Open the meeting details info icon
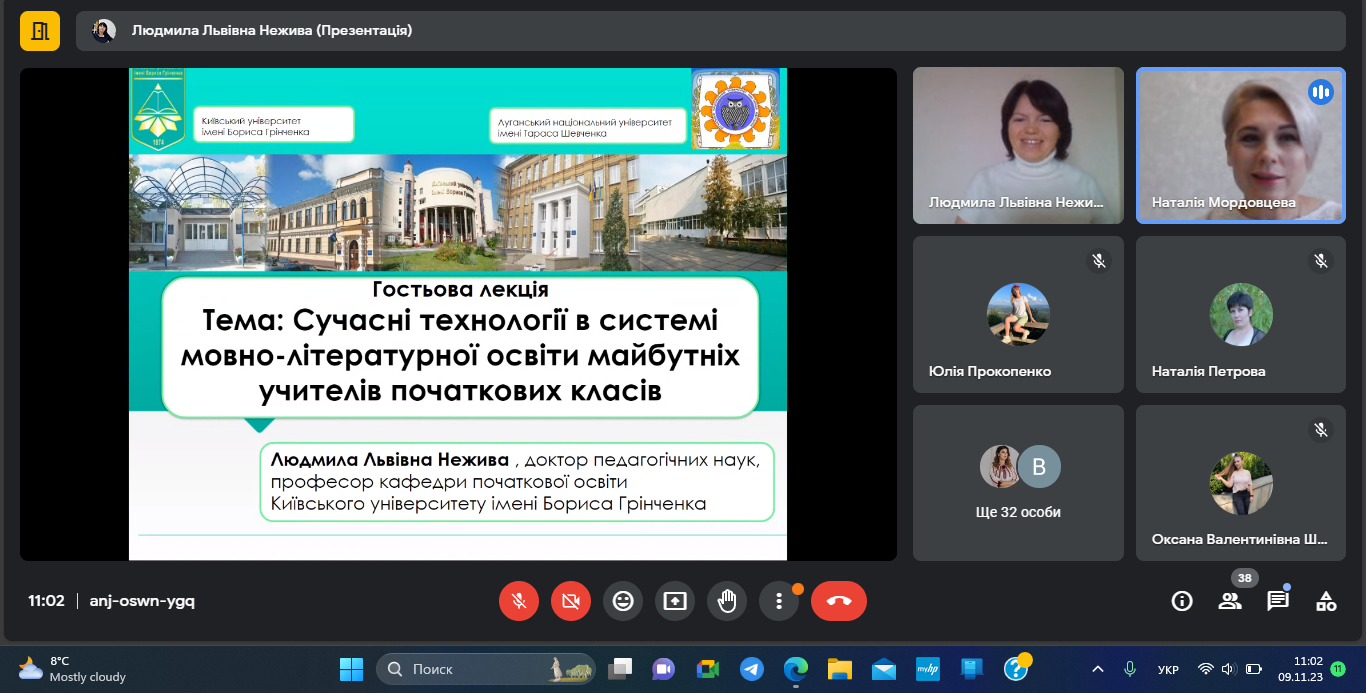The height and width of the screenshot is (693, 1366). point(1182,601)
